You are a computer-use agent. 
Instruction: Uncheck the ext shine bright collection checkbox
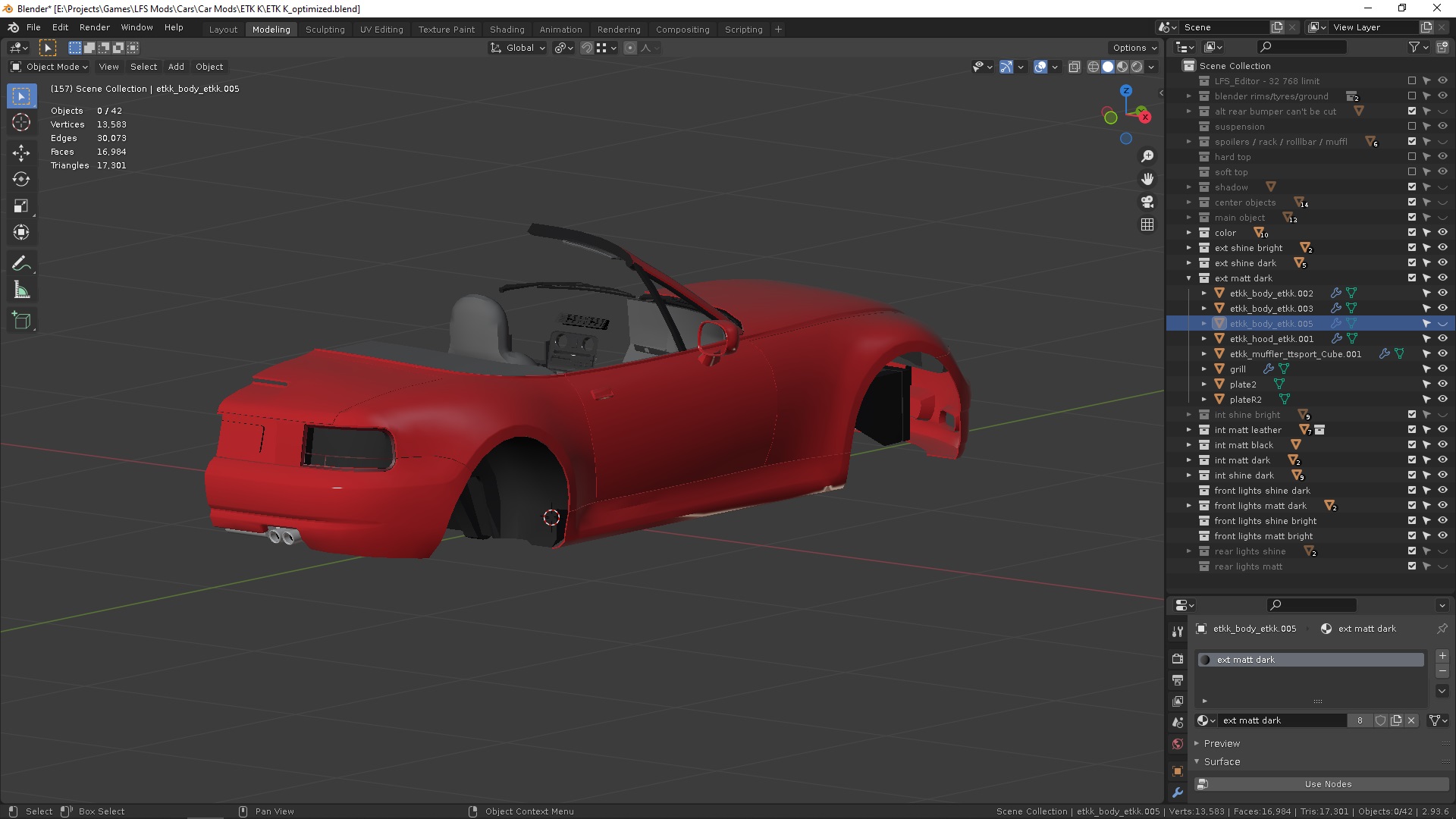pyautogui.click(x=1411, y=248)
